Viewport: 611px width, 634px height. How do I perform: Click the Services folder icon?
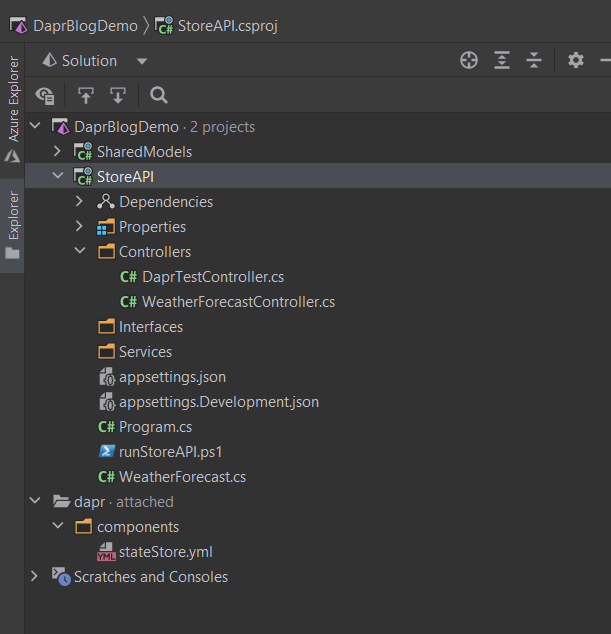[106, 351]
